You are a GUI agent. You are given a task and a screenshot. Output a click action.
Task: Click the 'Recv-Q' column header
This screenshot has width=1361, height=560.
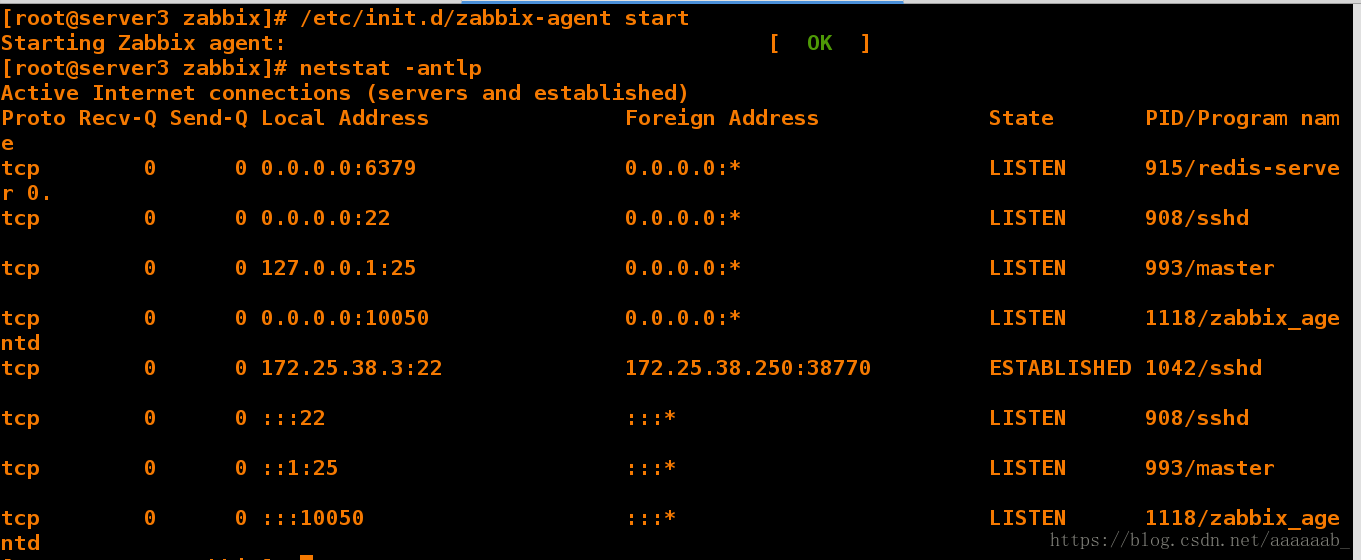(118, 118)
